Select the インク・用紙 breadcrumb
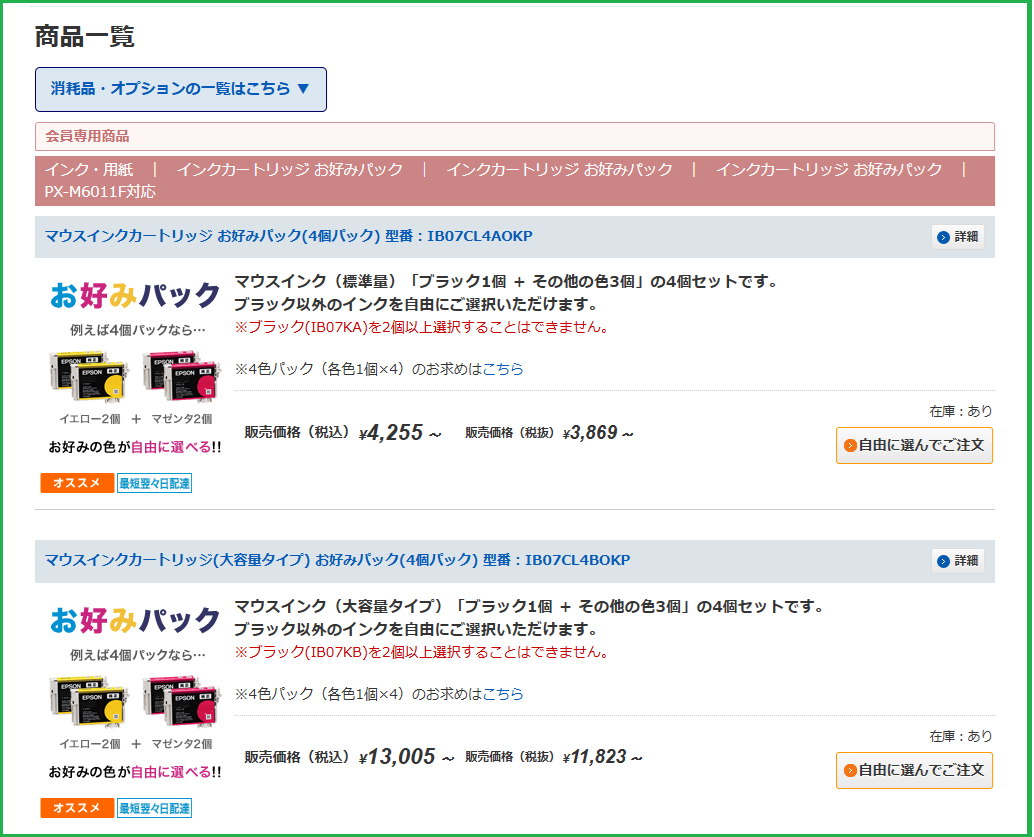Screen dimensions: 1034x837 pos(88,170)
